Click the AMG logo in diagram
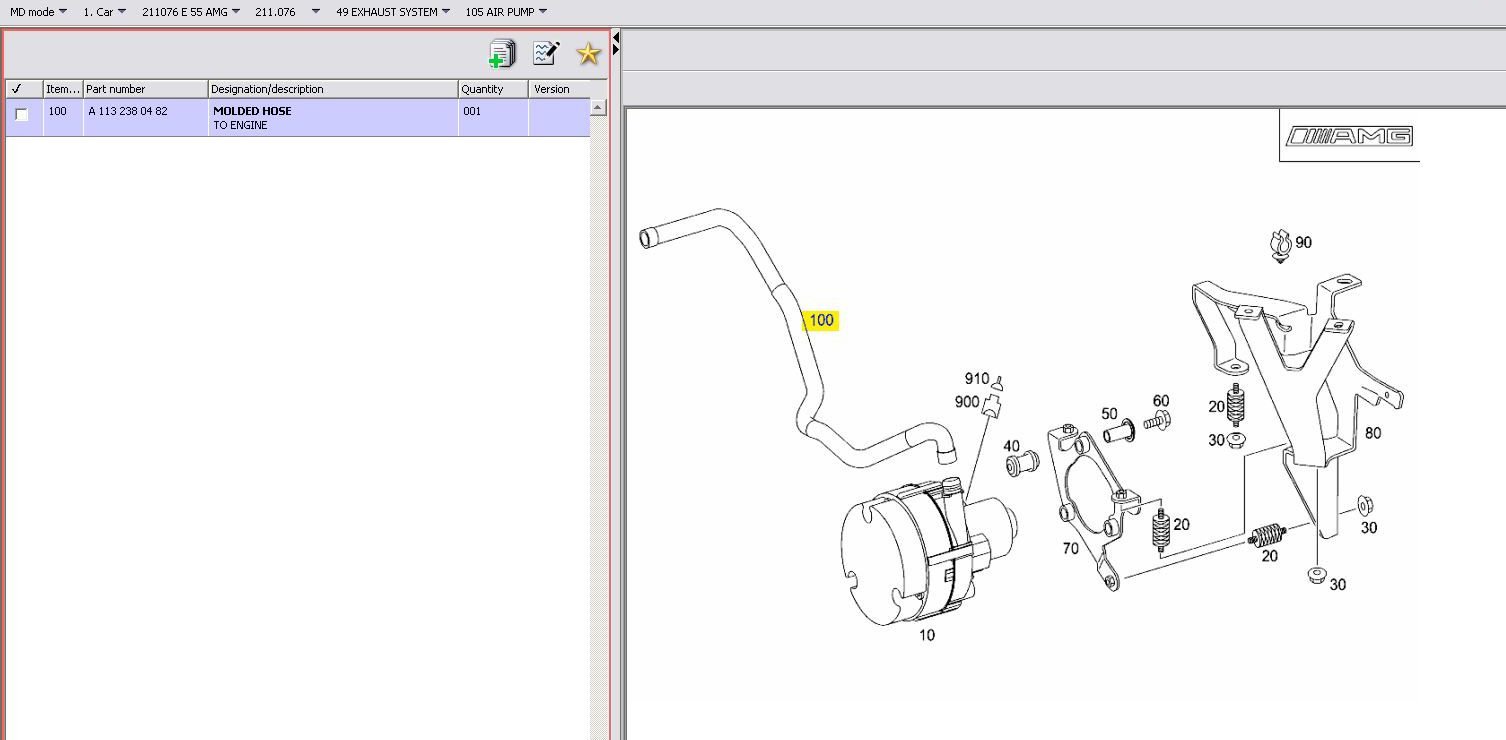The width and height of the screenshot is (1506, 740). pos(1349,136)
